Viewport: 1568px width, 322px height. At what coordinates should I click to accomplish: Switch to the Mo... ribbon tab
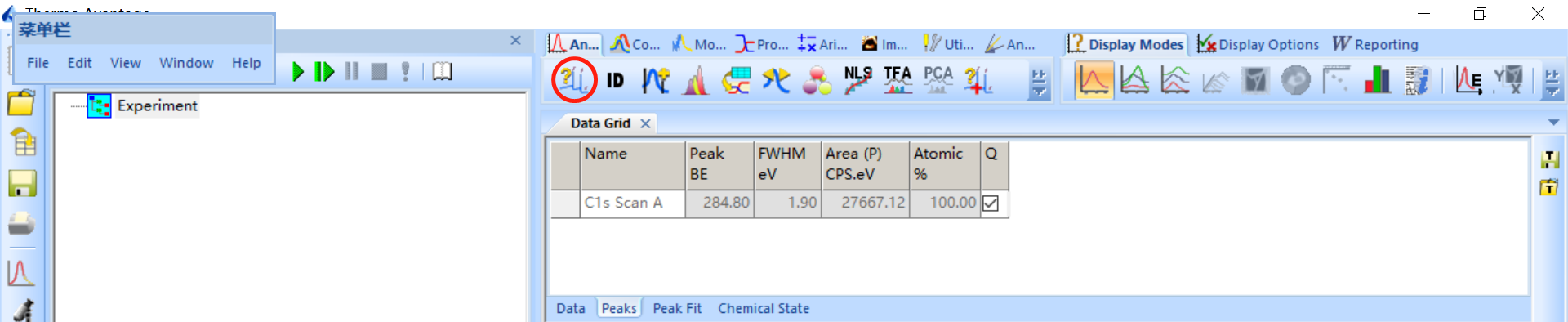pyautogui.click(x=699, y=44)
